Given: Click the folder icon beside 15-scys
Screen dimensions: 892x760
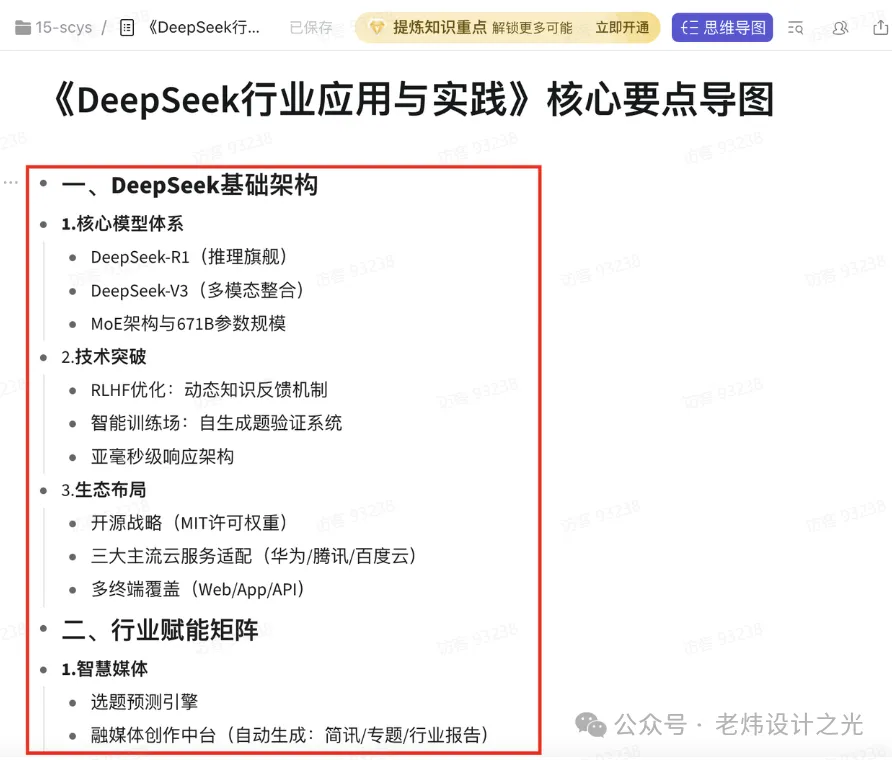Looking at the screenshot, I should click(x=23, y=27).
